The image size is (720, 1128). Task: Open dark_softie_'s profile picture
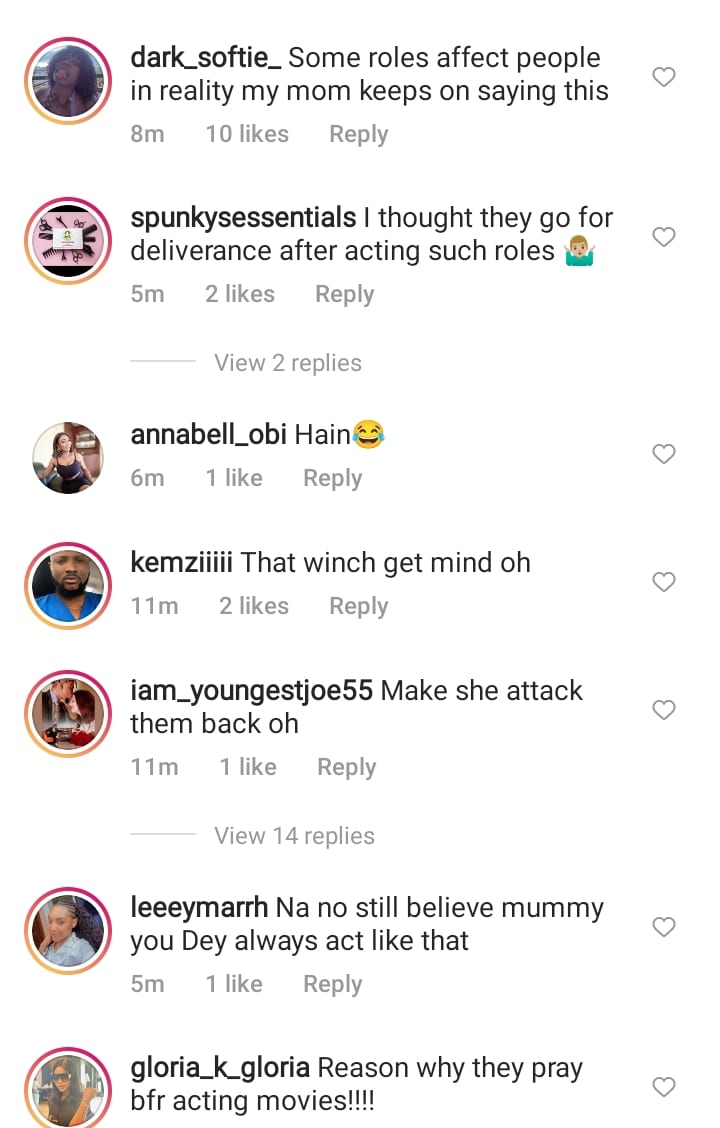click(68, 82)
